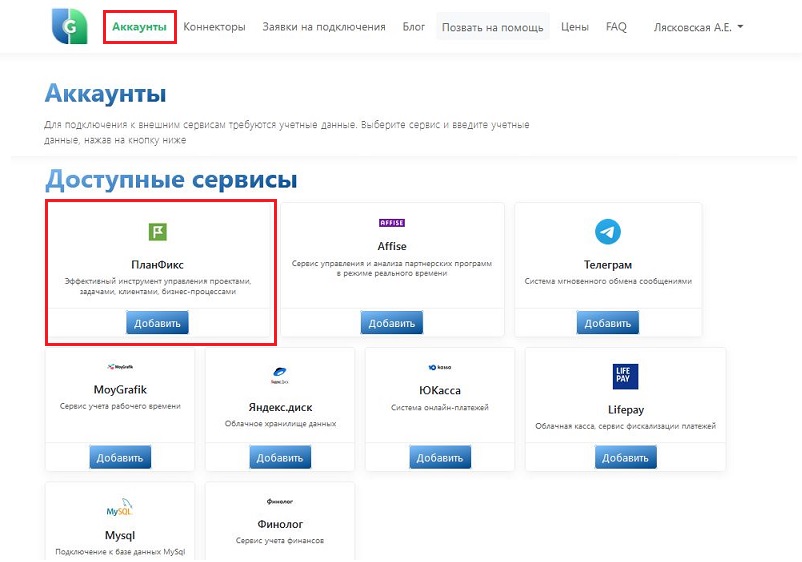Click the Affise purple logo icon
This screenshot has width=802, height=562.
click(392, 222)
